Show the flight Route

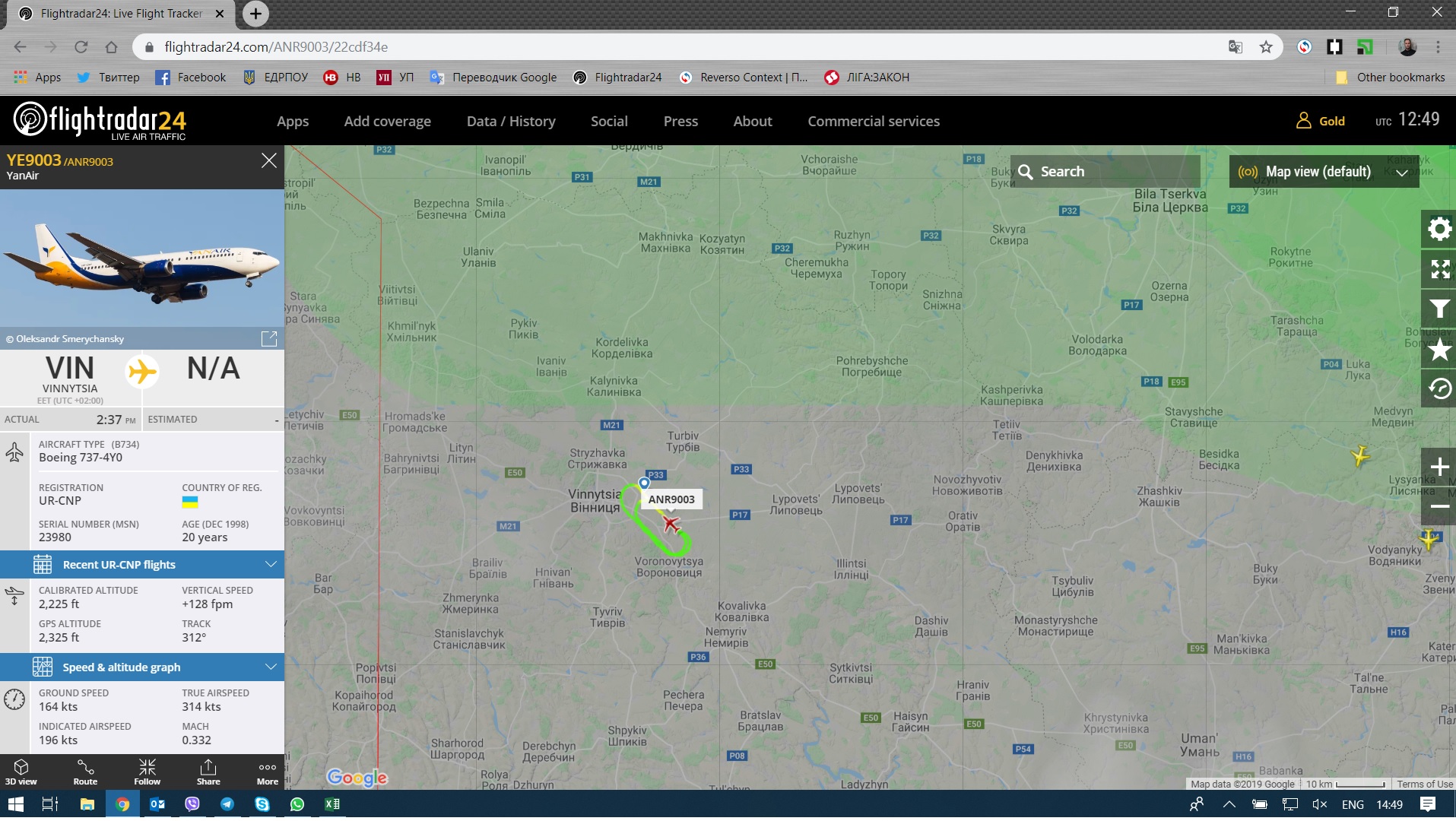click(85, 772)
